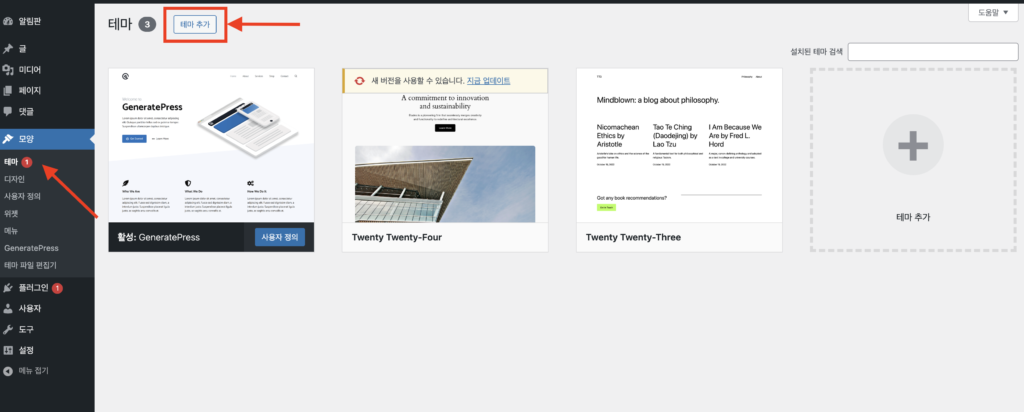Select the 테마 파일 편집기 submenu item
The height and width of the screenshot is (412, 1024).
pyautogui.click(x=31, y=266)
